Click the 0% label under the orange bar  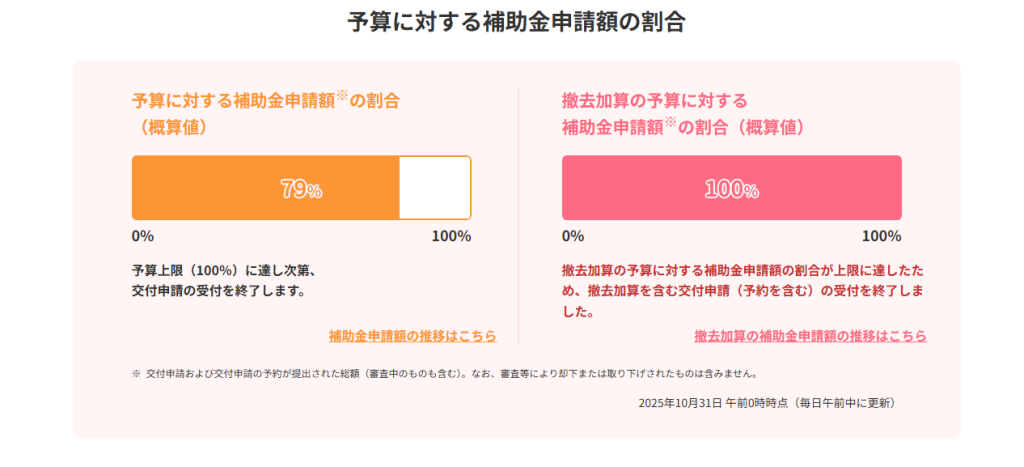(142, 237)
